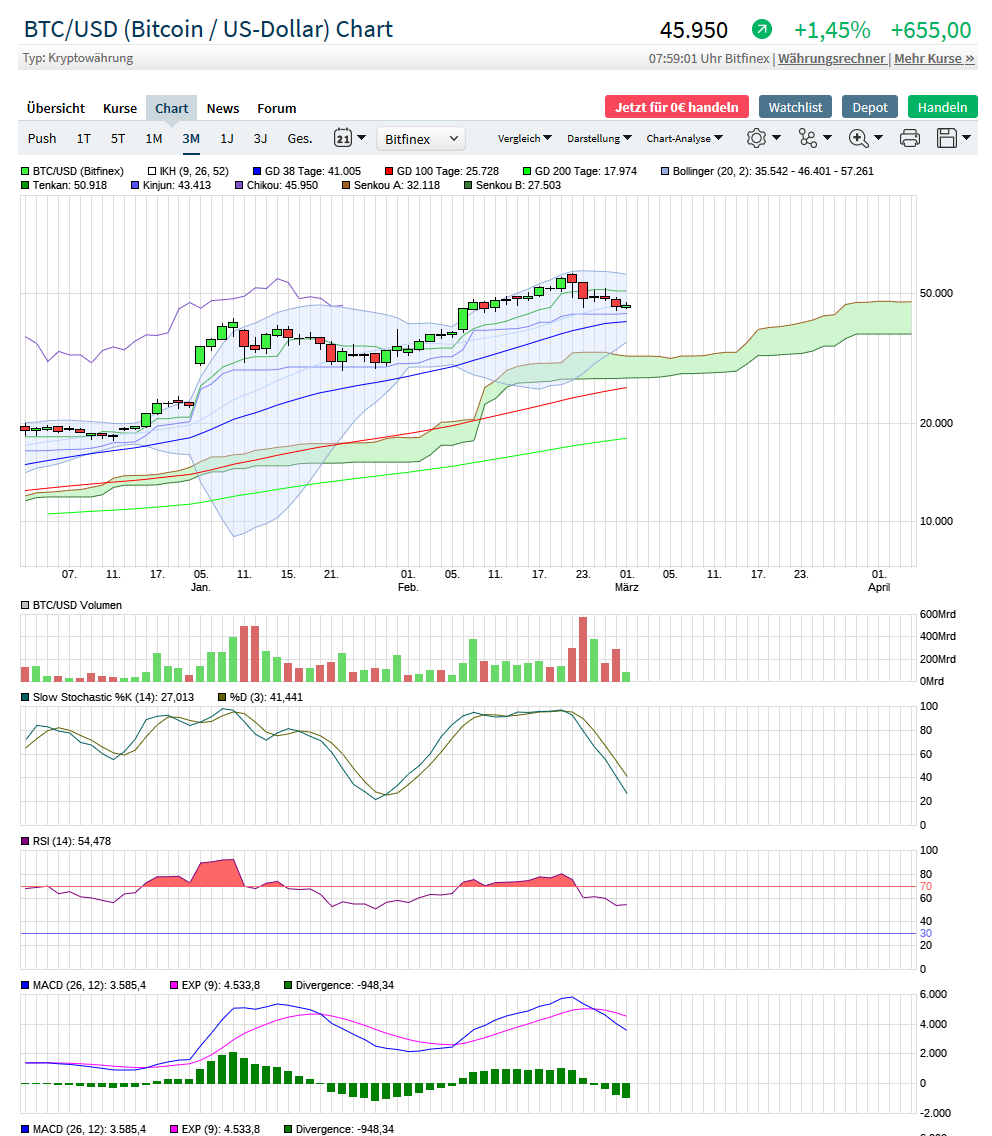
Task: Expand the Chart-Analyse dropdown
Action: point(684,139)
